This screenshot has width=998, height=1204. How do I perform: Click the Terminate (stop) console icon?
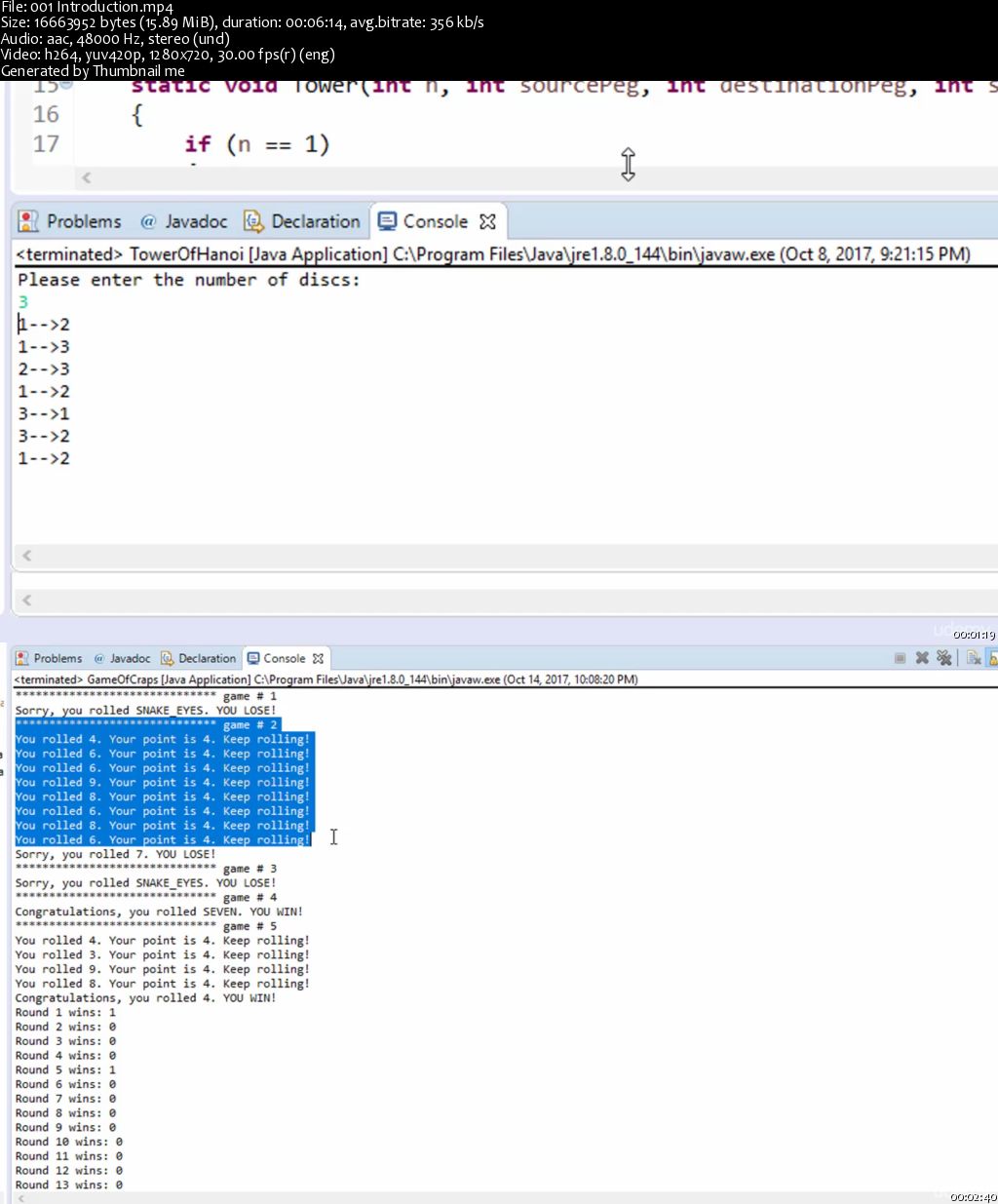click(900, 658)
